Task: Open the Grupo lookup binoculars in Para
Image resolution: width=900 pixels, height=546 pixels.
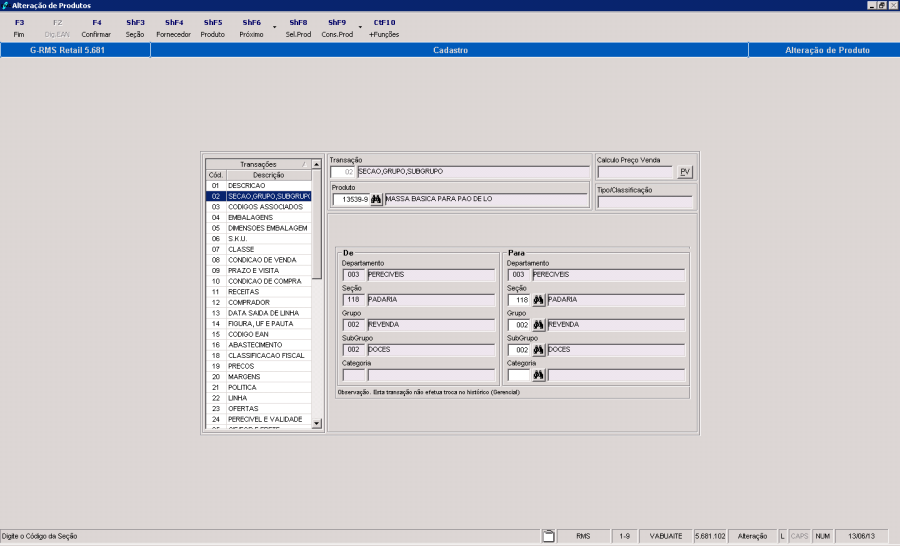Action: click(538, 325)
